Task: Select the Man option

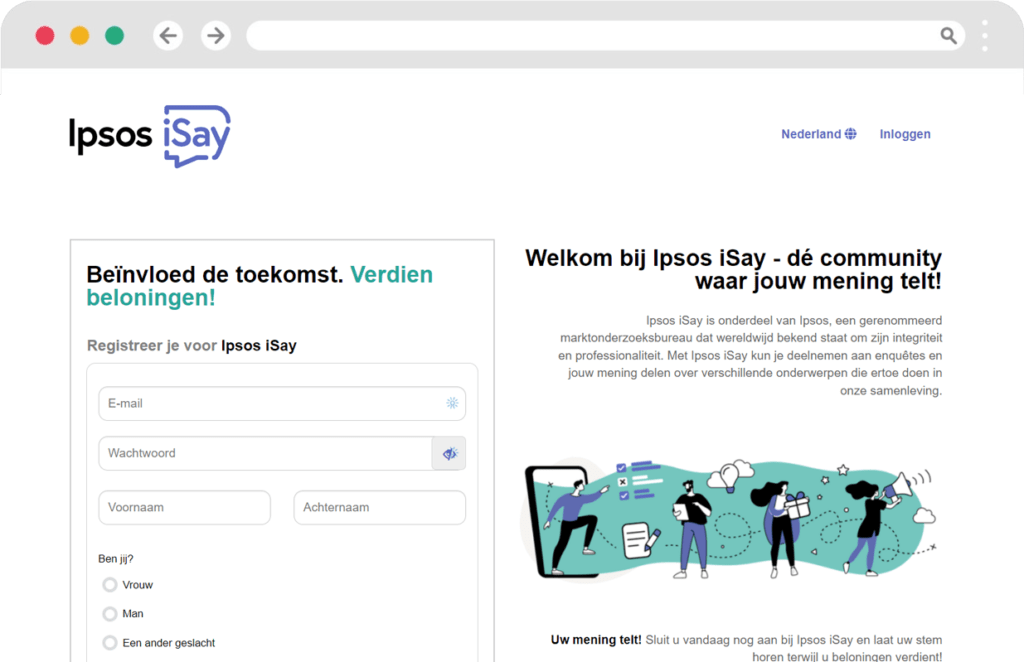Action: coord(109,613)
